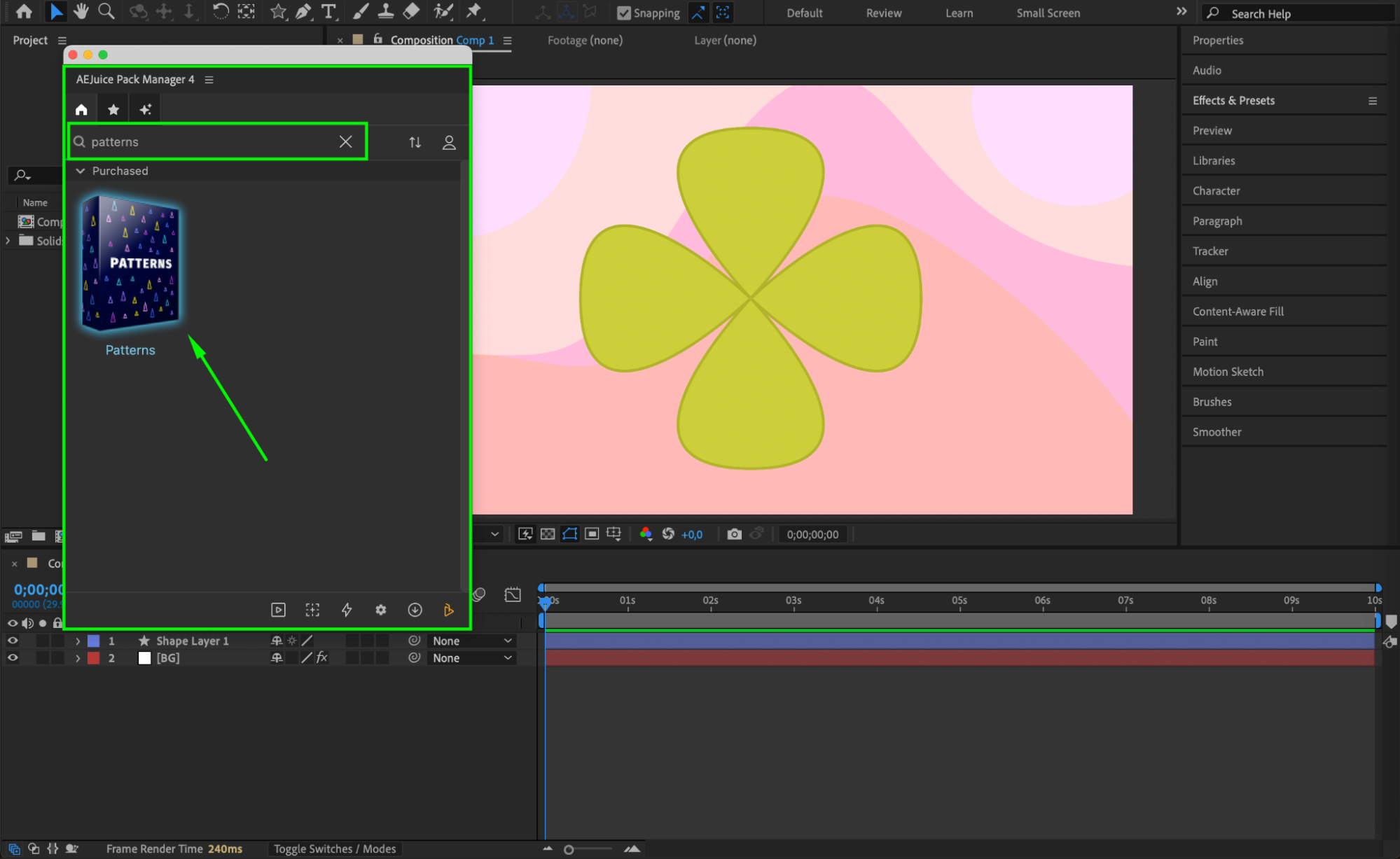Click the AEJuice download icon
This screenshot has width=1400, height=859.
415,610
